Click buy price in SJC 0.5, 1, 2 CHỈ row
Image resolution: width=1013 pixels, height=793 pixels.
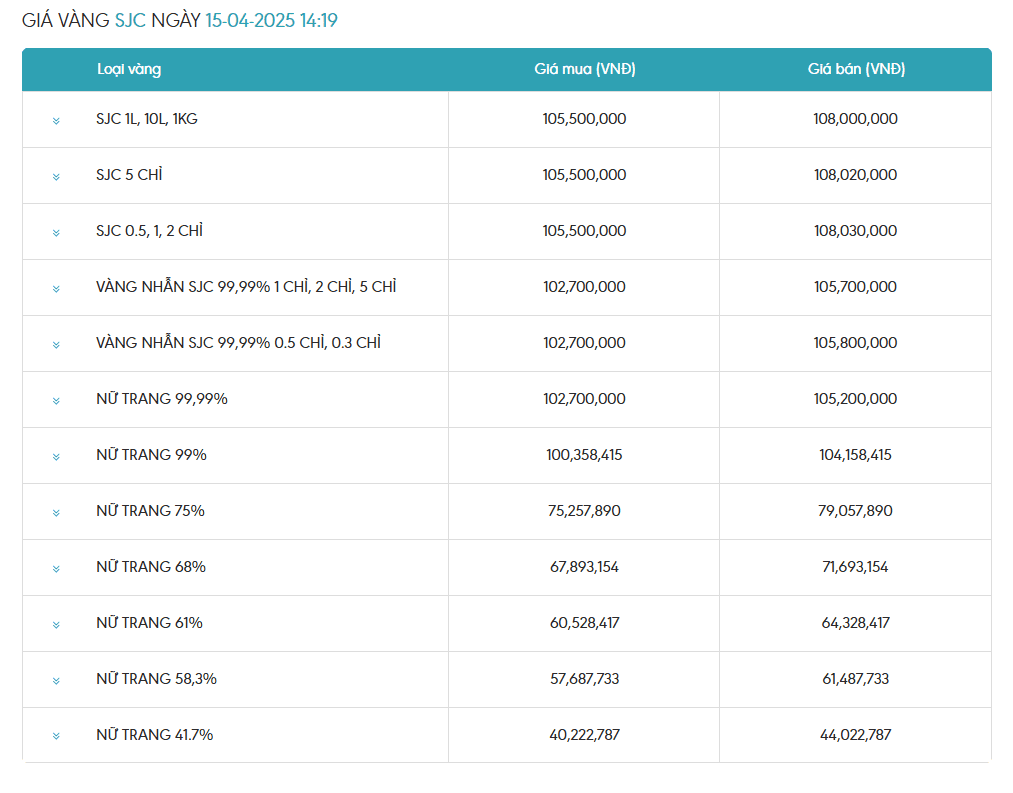tap(584, 231)
